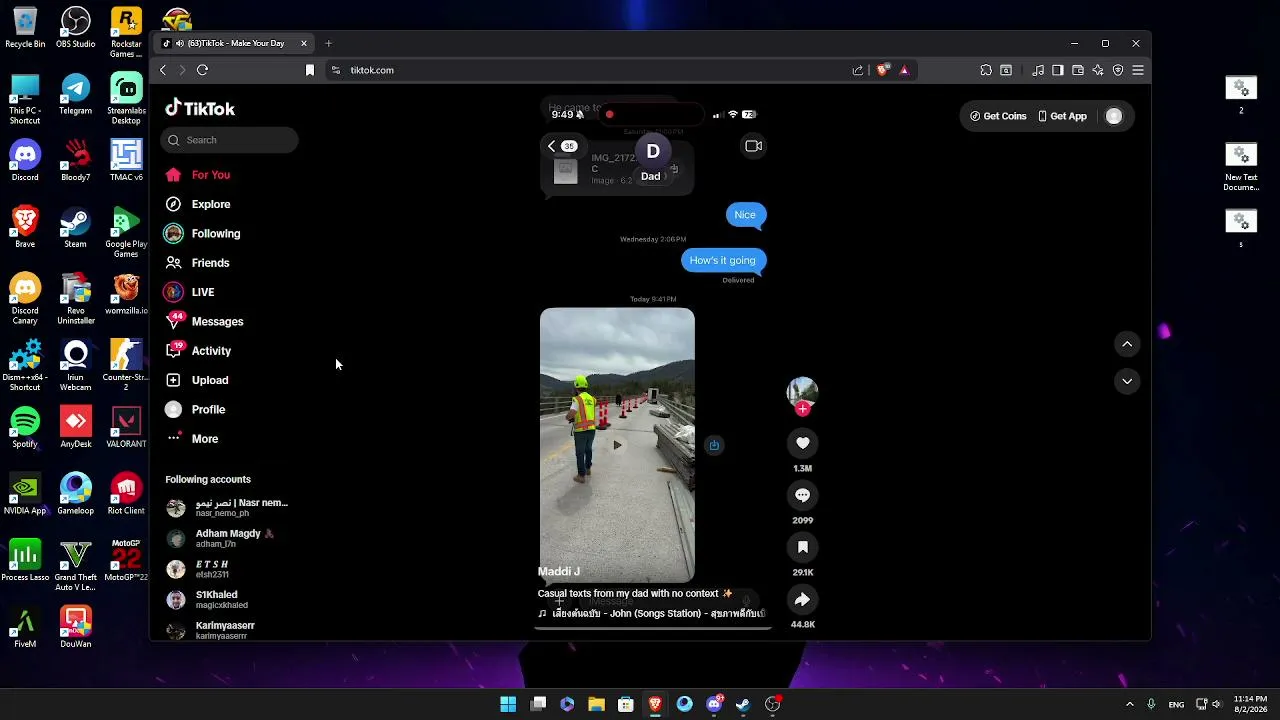The image size is (1280, 720).
Task: Select the Spotify desktop shortcut
Action: [25, 428]
